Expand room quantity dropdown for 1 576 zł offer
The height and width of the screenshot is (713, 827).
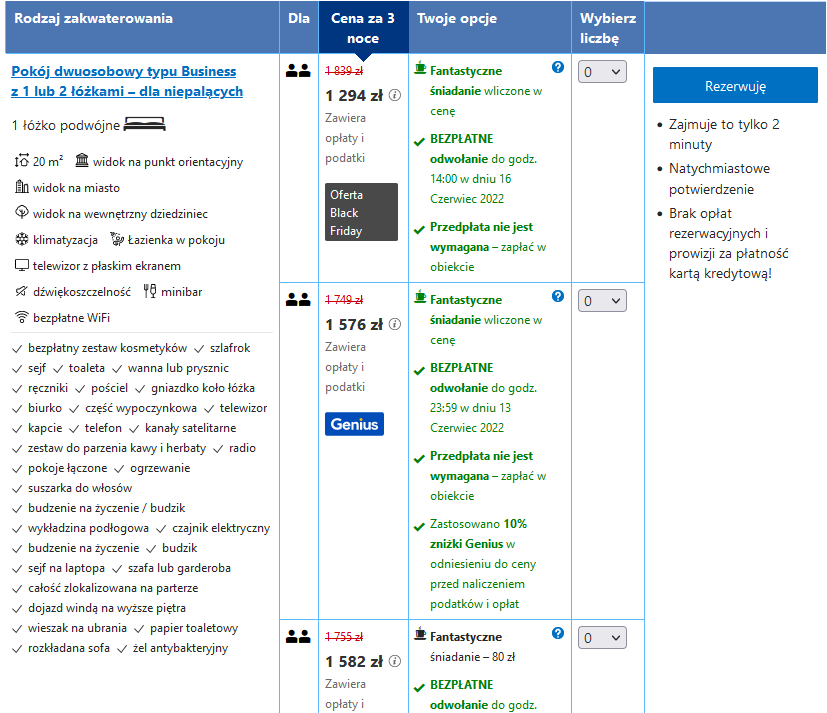602,301
